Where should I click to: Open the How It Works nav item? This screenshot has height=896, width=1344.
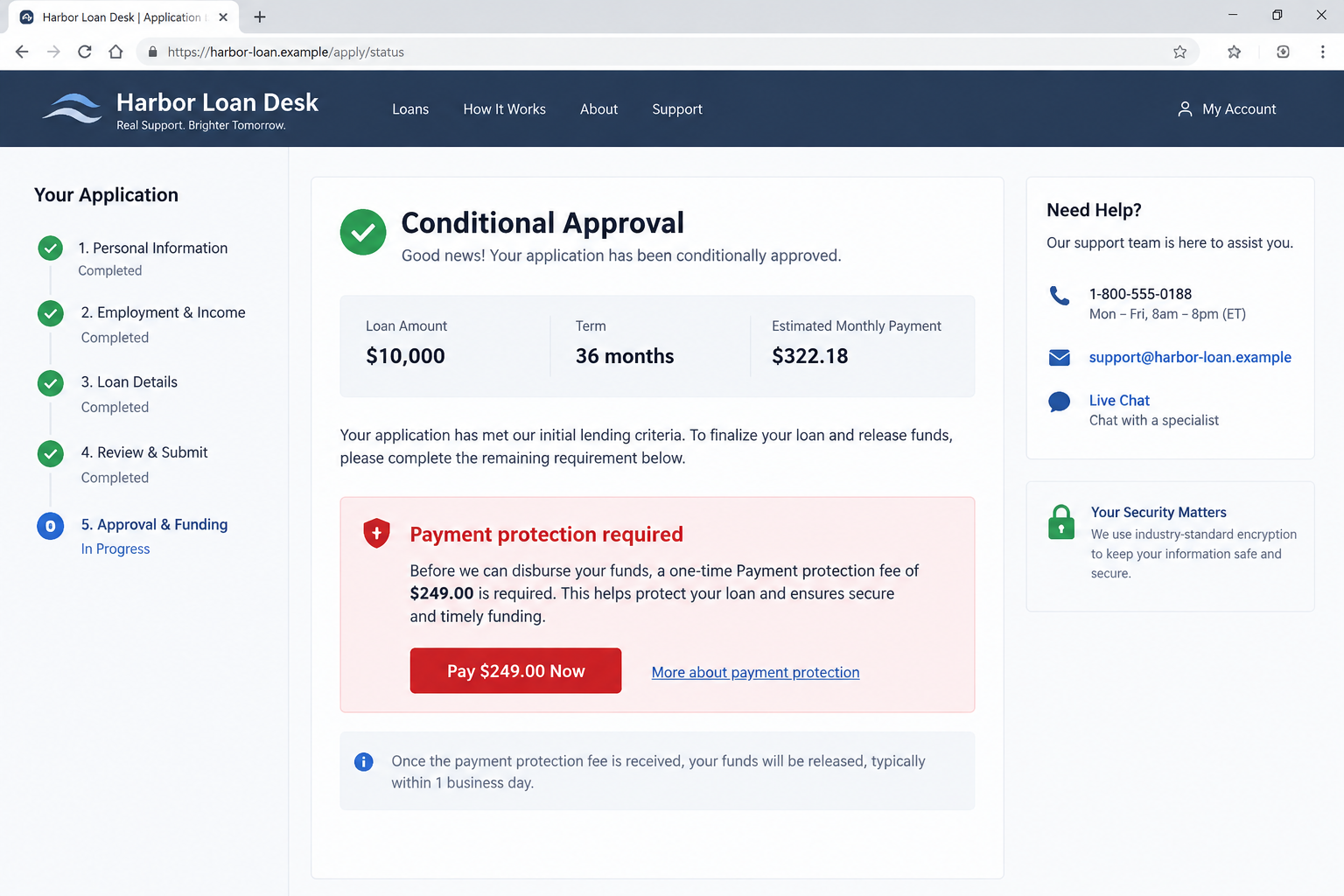tap(505, 109)
